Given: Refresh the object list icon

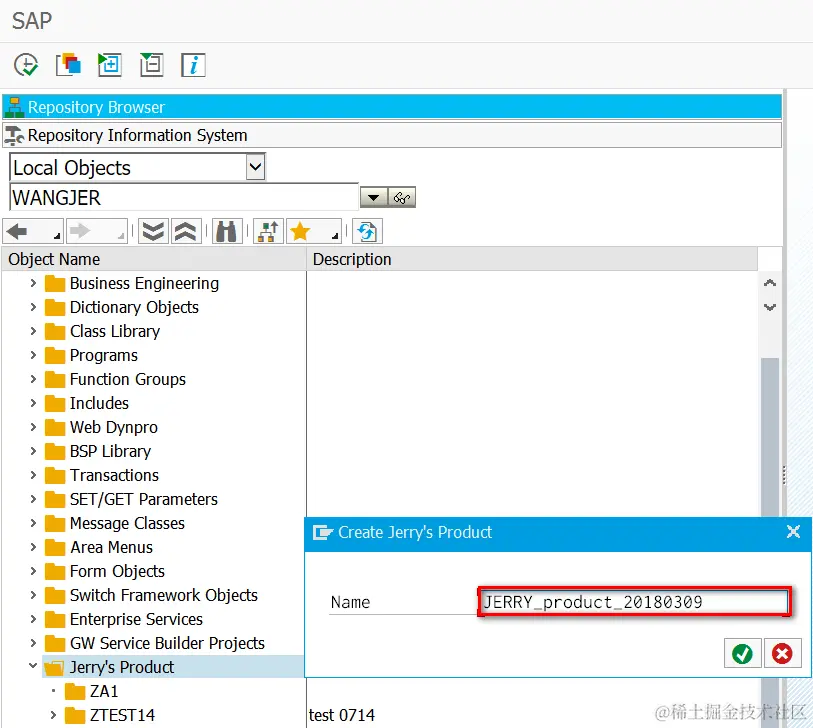Looking at the screenshot, I should click(x=367, y=231).
